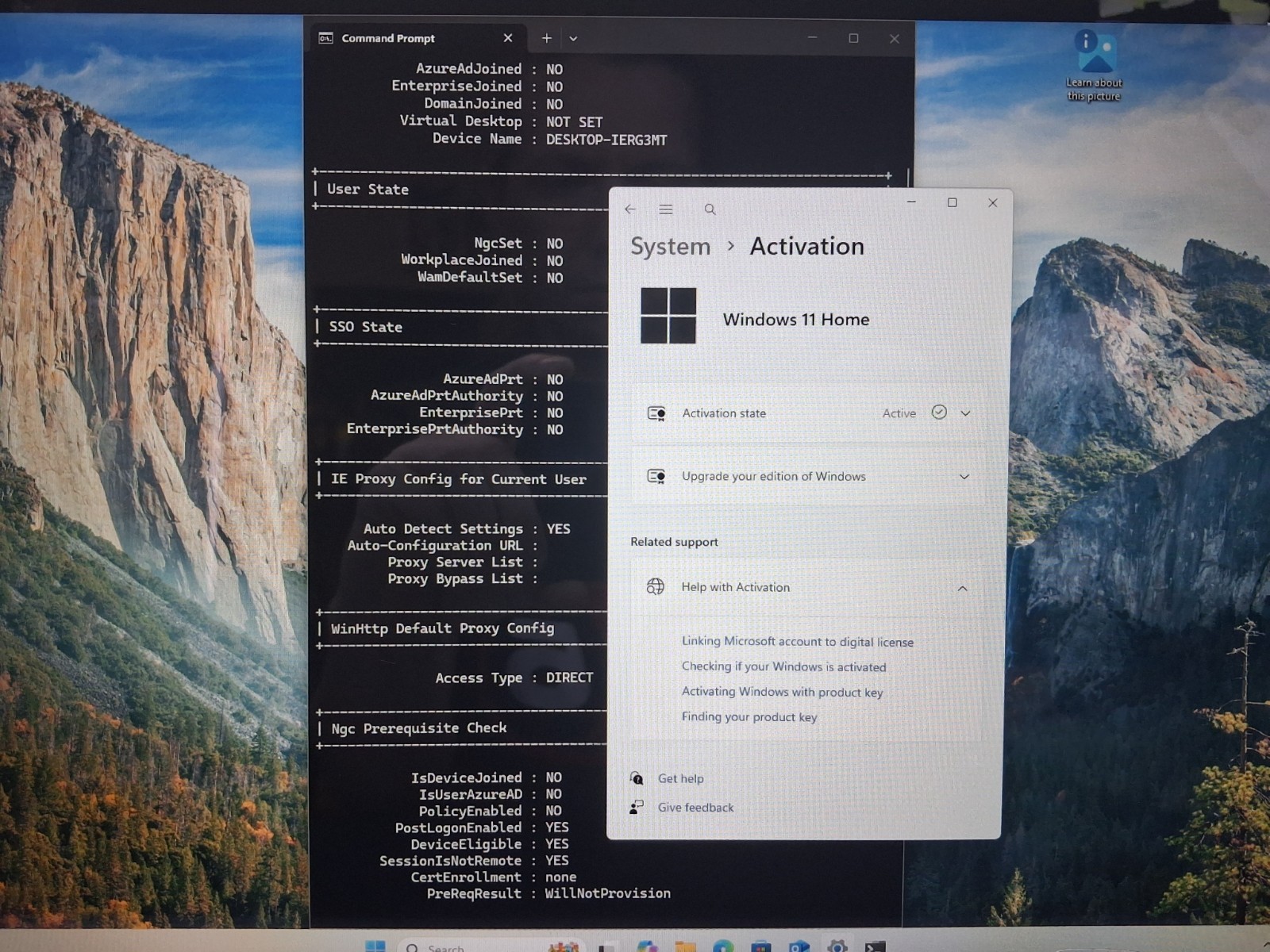
Task: Click Ngc Prerequisite Check header
Action: pos(418,728)
